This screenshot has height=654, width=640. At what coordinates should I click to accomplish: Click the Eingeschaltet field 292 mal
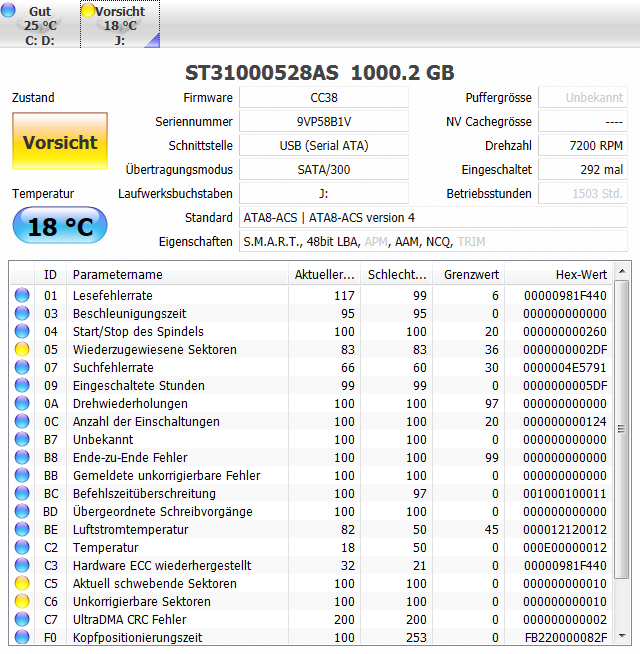click(x=583, y=170)
